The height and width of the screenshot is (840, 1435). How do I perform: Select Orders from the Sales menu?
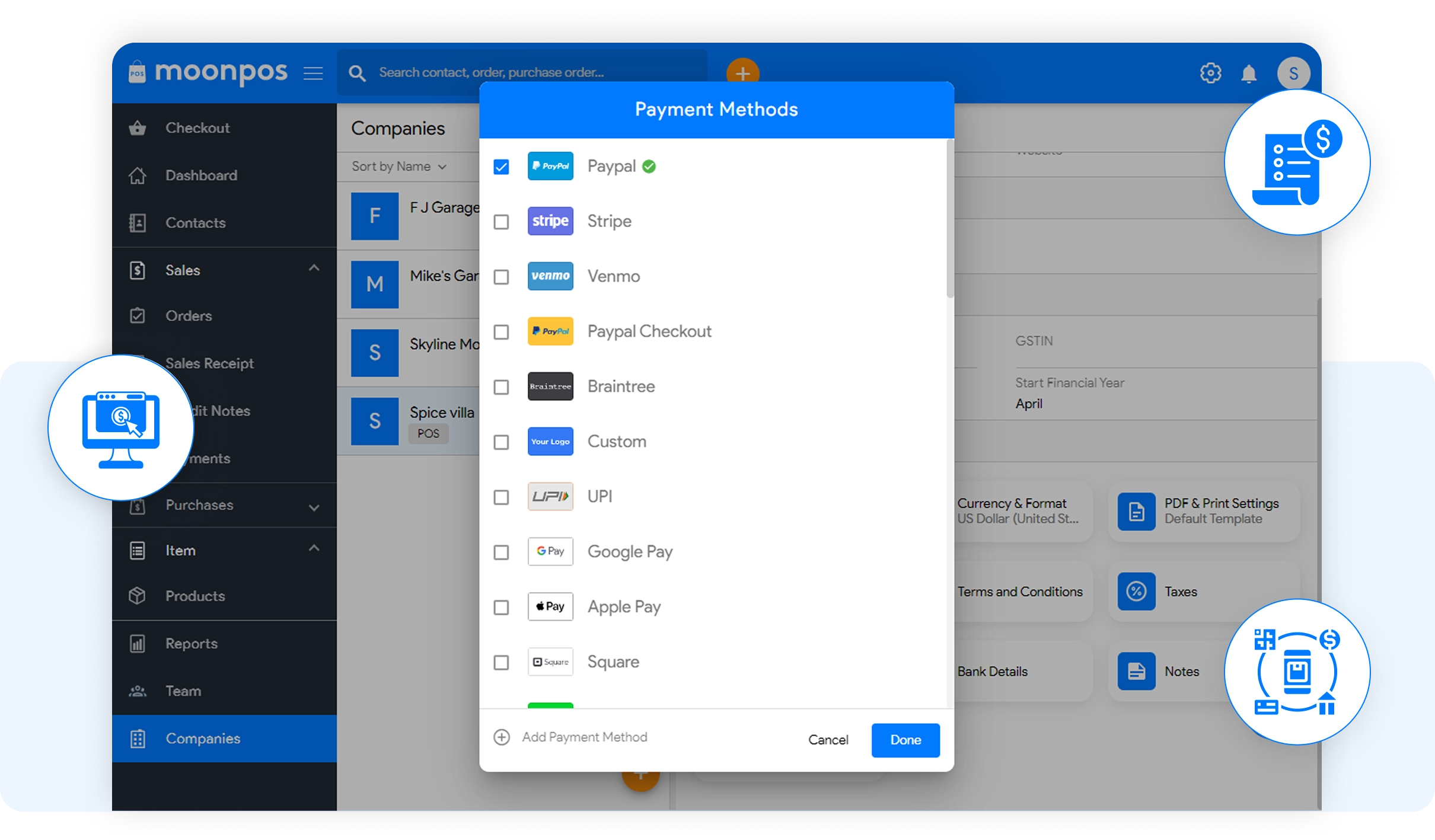[x=188, y=315]
